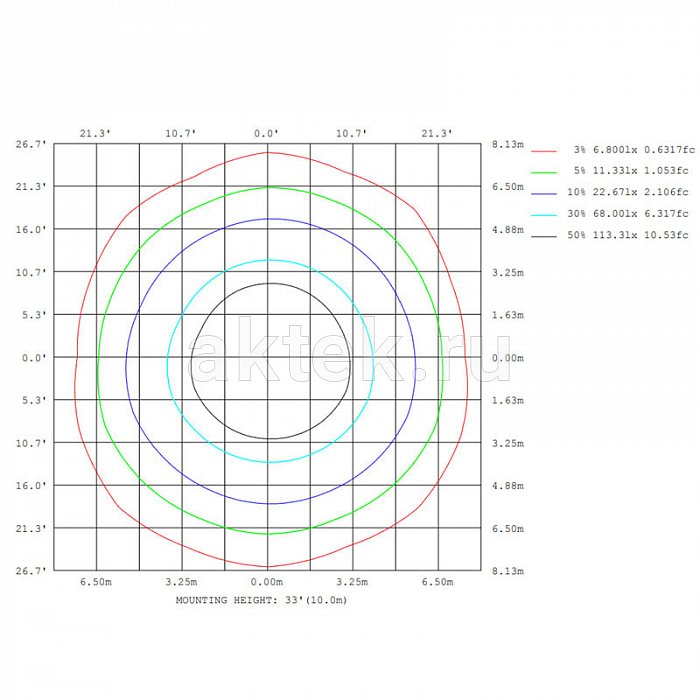Viewport: 700px width, 700px height.
Task: Click the "8.13m" label at bottom of right axis
Action: tap(508, 571)
